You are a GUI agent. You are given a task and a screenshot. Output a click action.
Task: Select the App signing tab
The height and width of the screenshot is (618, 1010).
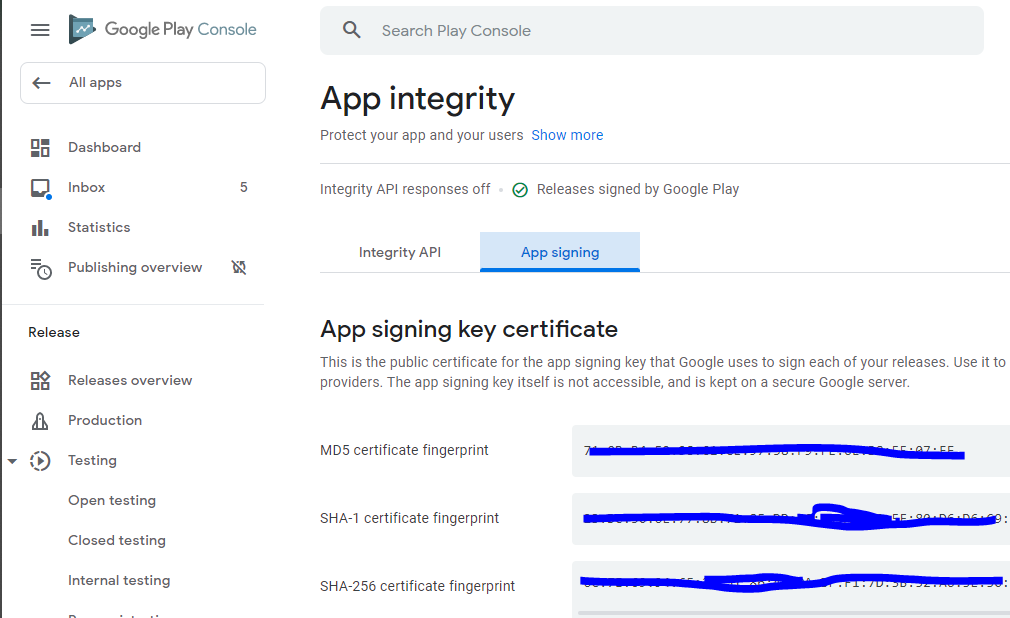(x=560, y=252)
